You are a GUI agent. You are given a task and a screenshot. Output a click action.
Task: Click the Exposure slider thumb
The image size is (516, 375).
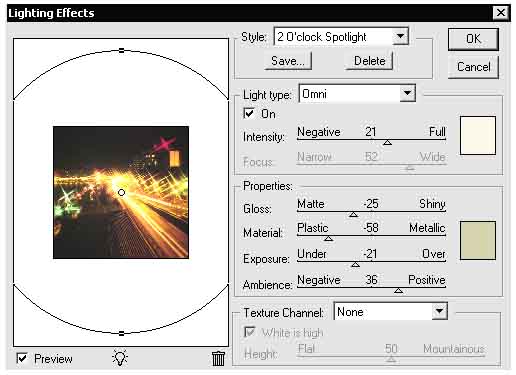[355, 264]
